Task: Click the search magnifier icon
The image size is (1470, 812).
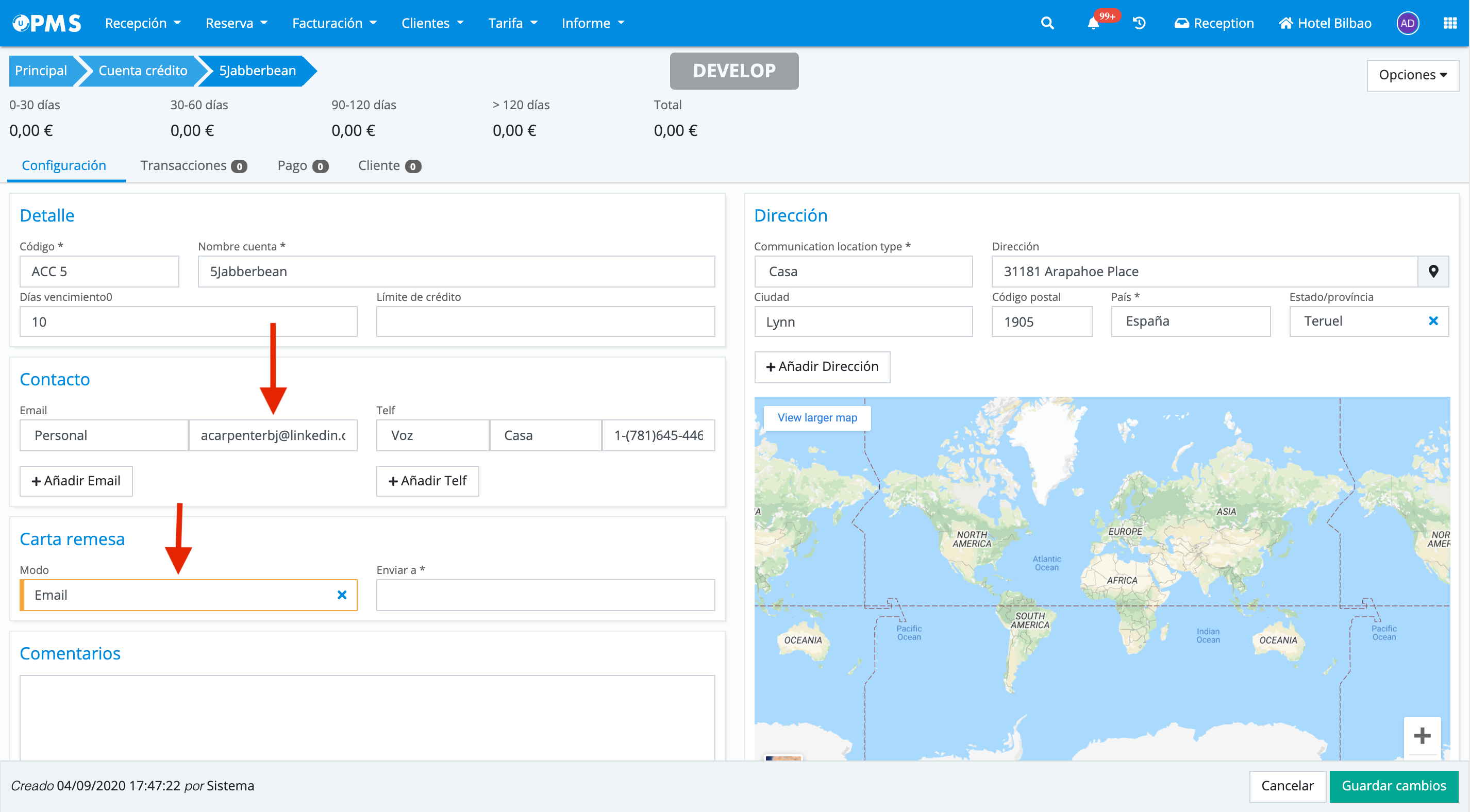Action: click(1047, 23)
